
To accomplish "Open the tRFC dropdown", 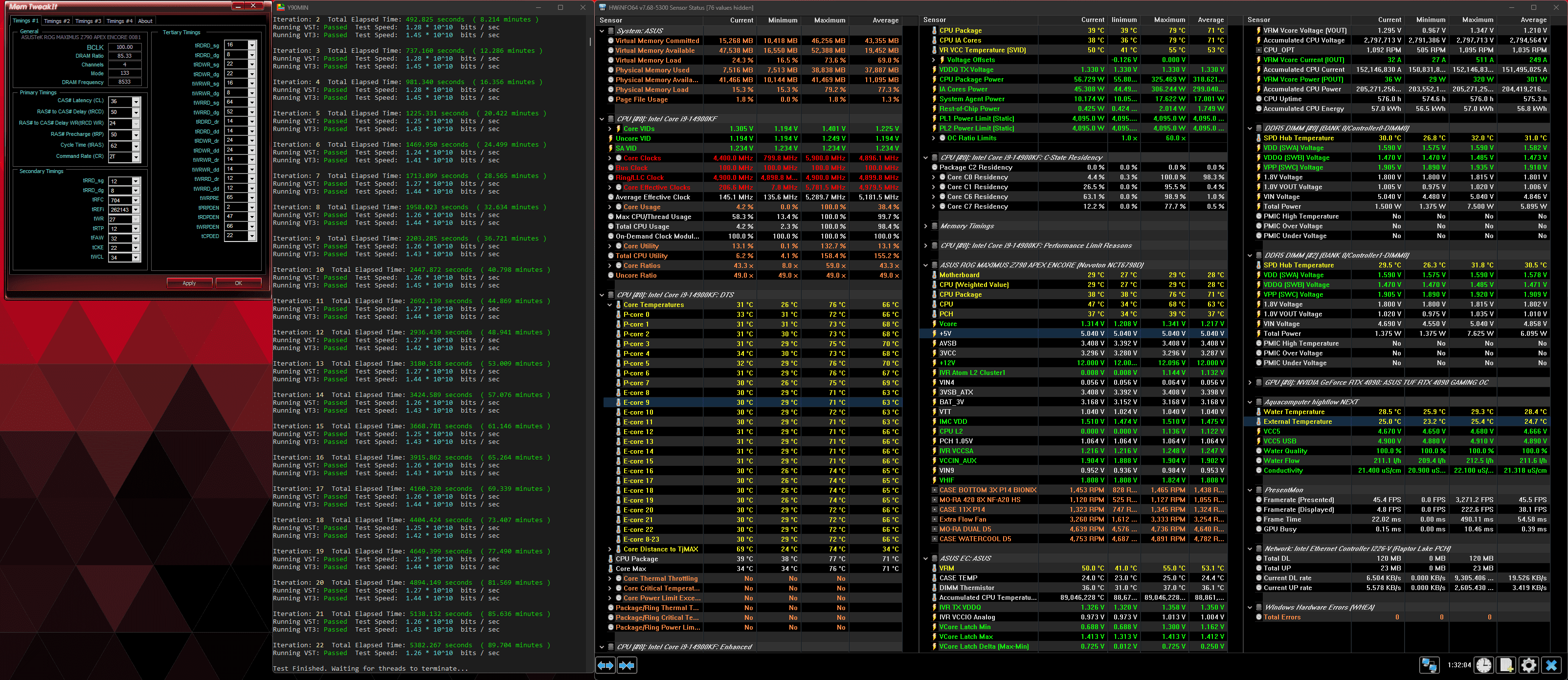I will [136, 200].
